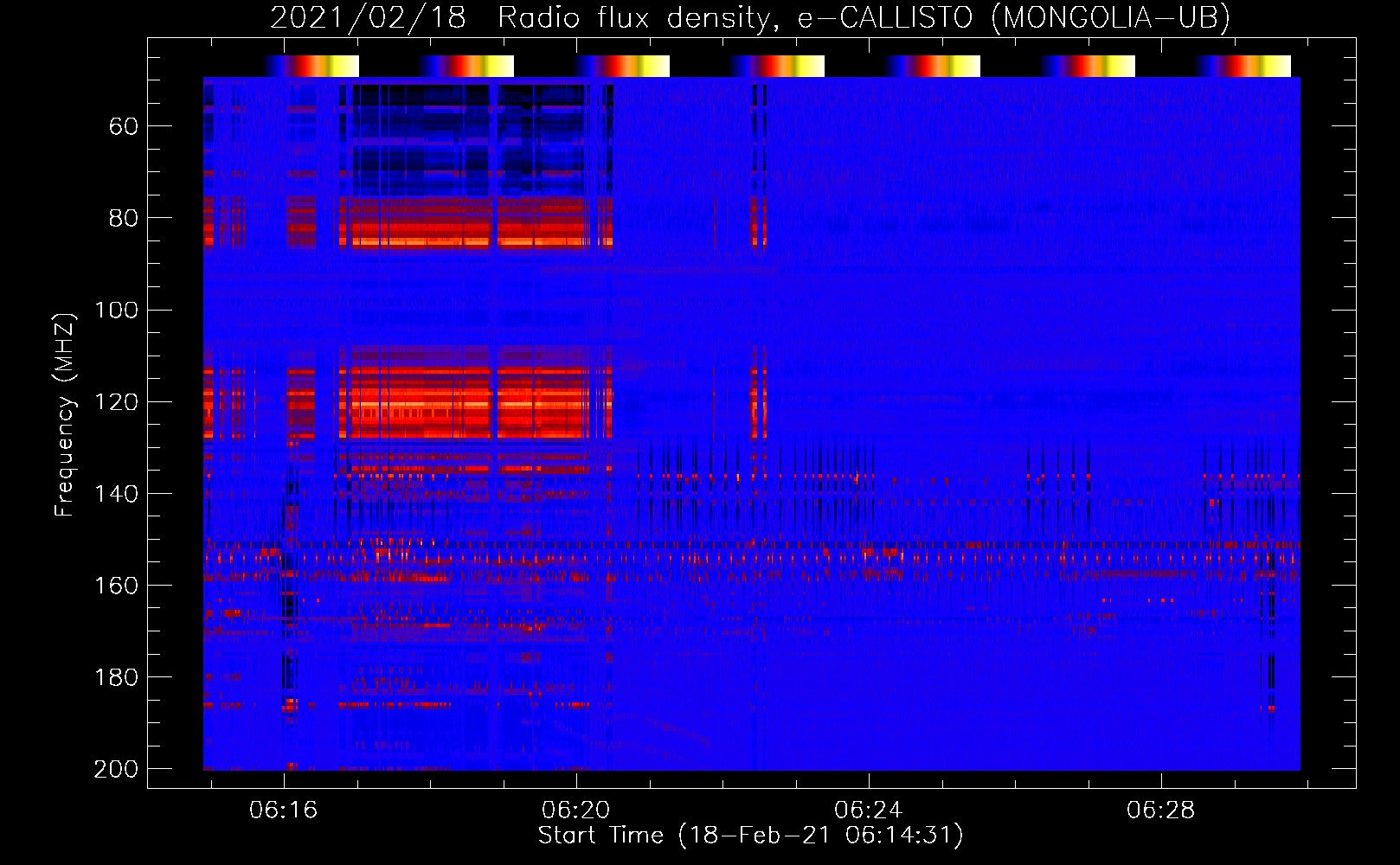Click the 180 MHz frequency tick label
1400x865 pixels.
pos(117,677)
